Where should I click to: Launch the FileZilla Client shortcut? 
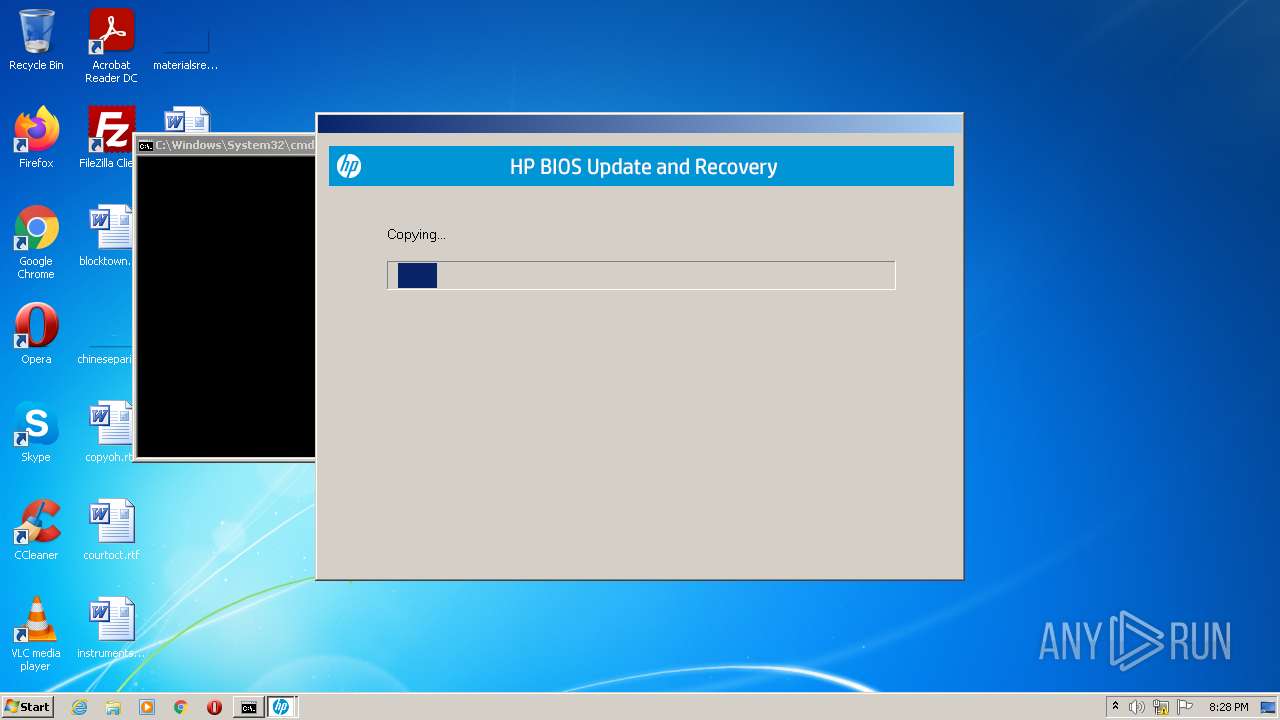click(108, 138)
